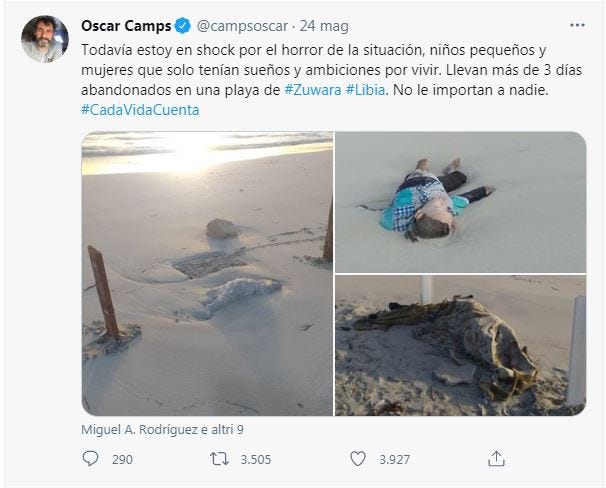This screenshot has width=606, height=488.
Task: Open the 24 mag timestamp
Action: click(324, 26)
